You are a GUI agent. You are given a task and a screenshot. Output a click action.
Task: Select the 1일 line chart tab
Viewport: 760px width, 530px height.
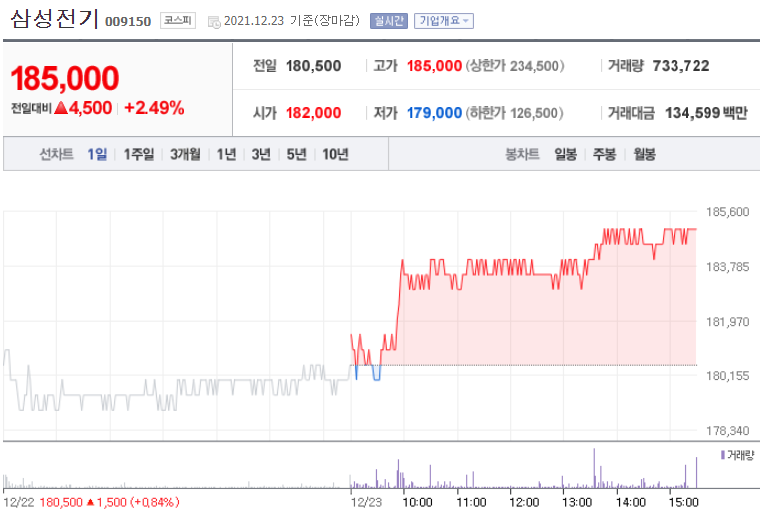(97, 154)
